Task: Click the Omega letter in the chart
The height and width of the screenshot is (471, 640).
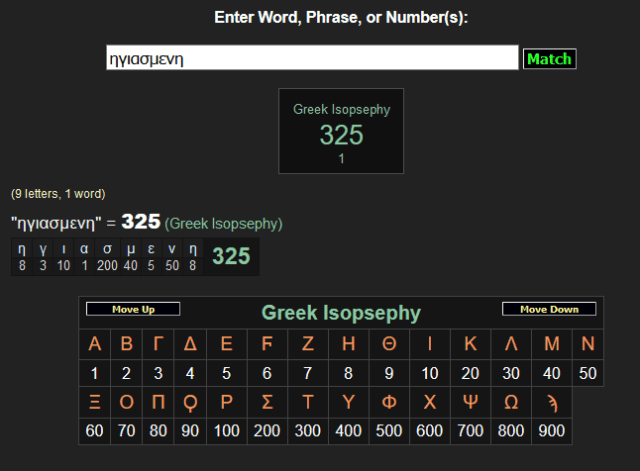Action: pyautogui.click(x=512, y=405)
